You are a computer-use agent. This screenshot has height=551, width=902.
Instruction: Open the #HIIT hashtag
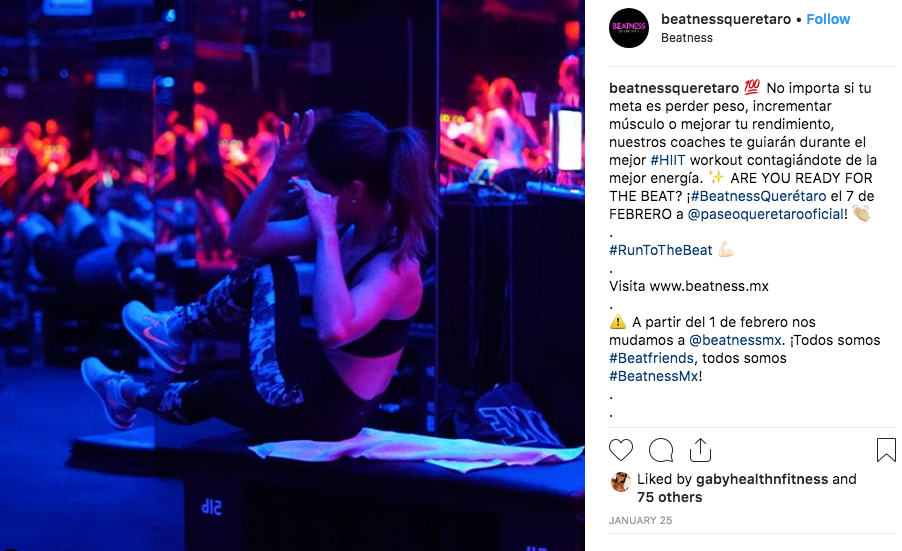click(x=667, y=160)
